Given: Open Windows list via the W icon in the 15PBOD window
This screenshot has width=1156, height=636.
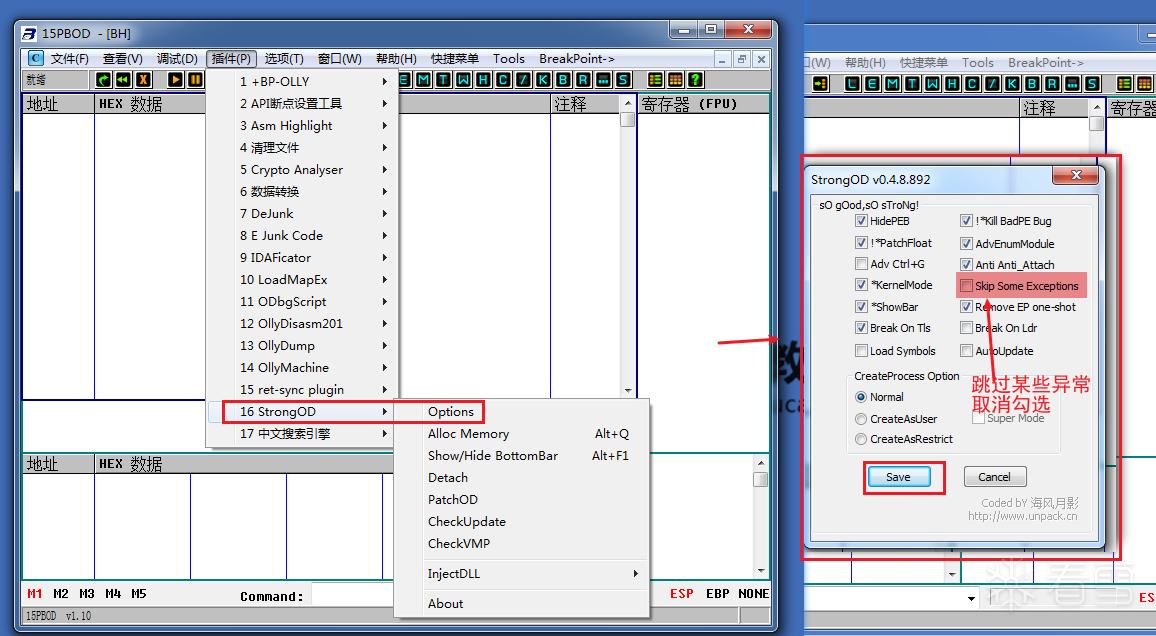Looking at the screenshot, I should [464, 80].
